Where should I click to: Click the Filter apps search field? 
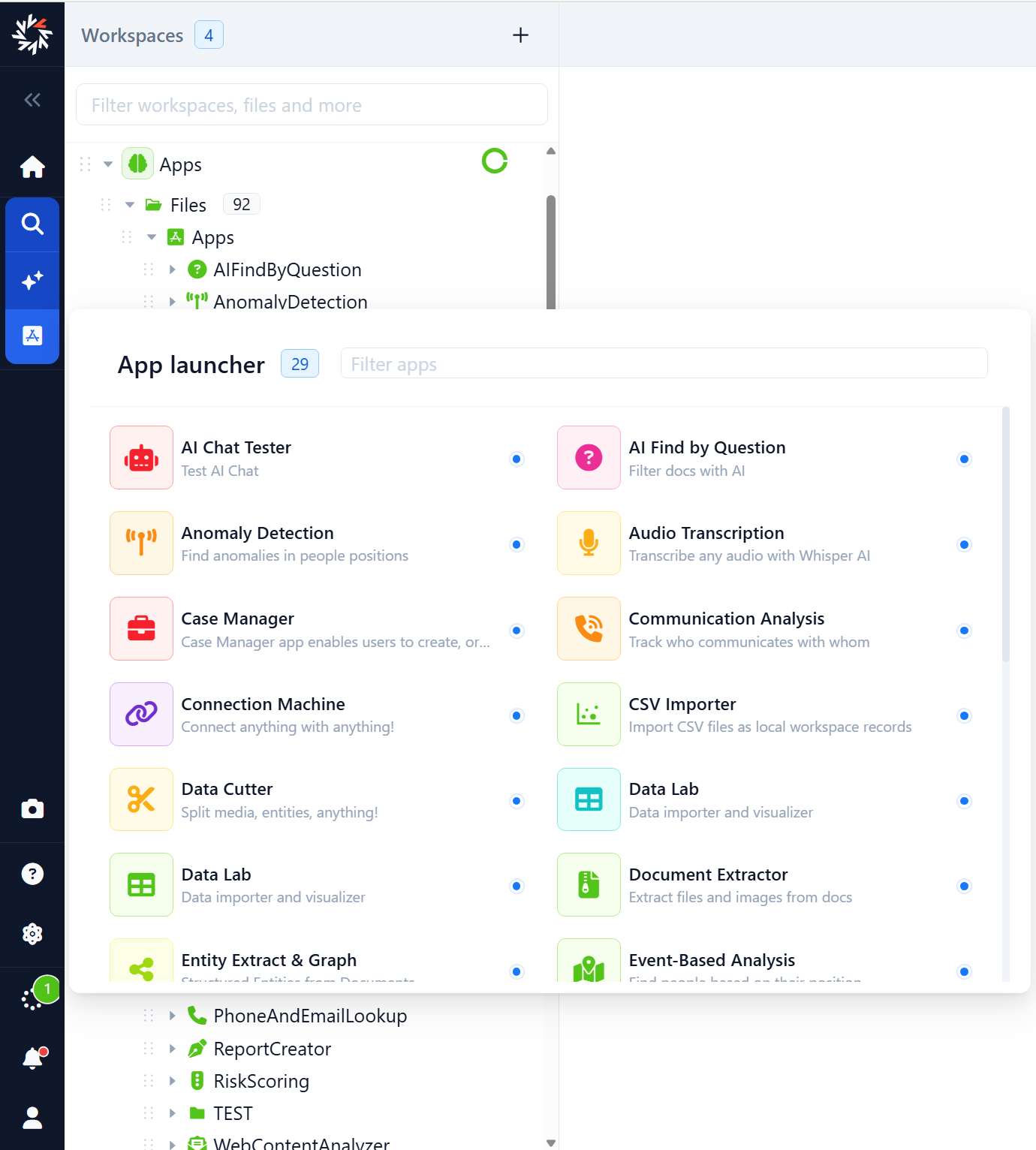[664, 364]
